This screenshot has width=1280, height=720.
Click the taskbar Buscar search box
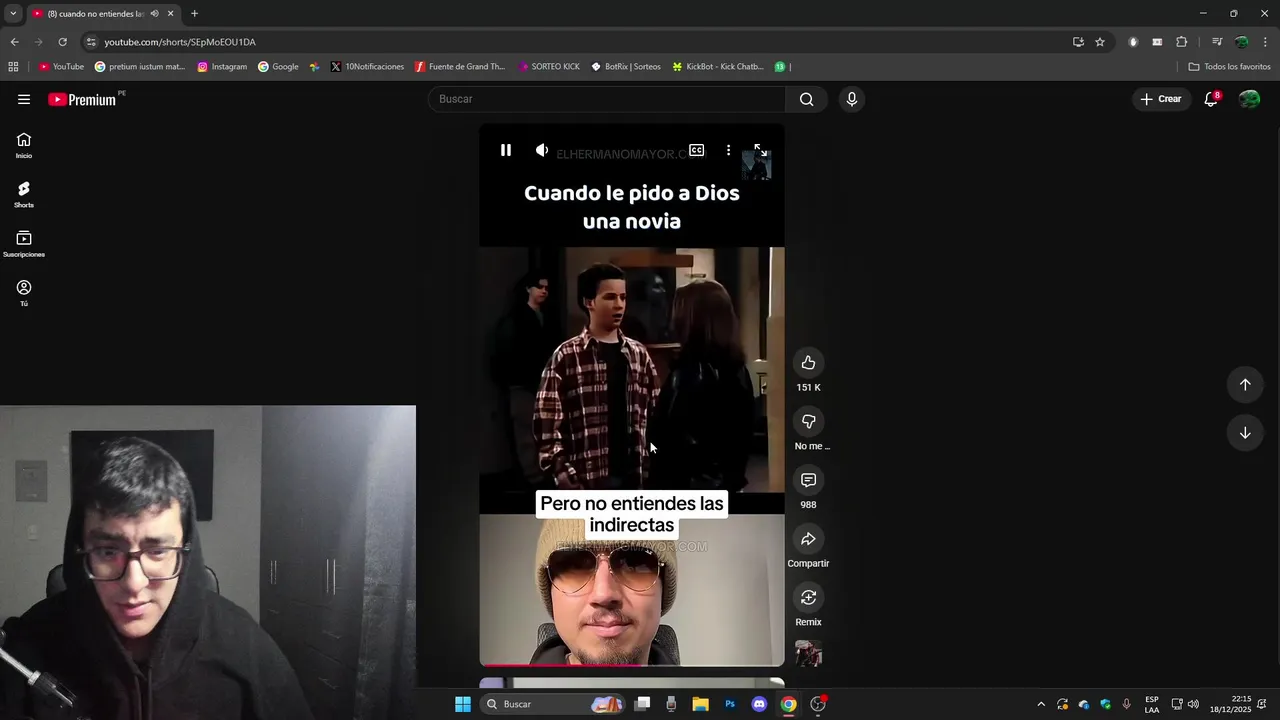tap(553, 704)
